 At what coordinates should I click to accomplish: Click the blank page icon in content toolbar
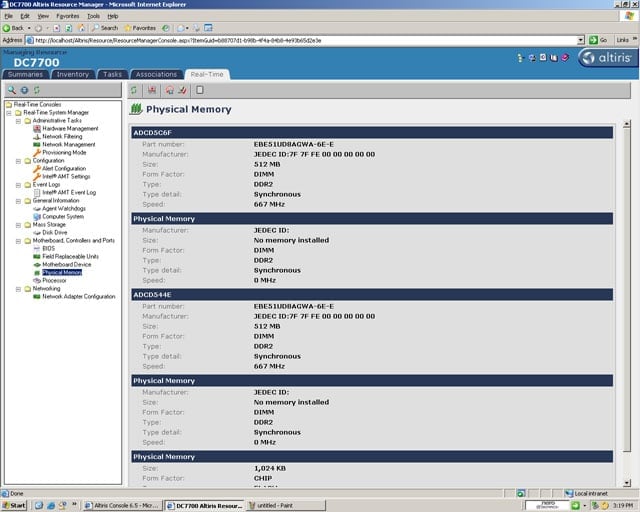click(200, 90)
